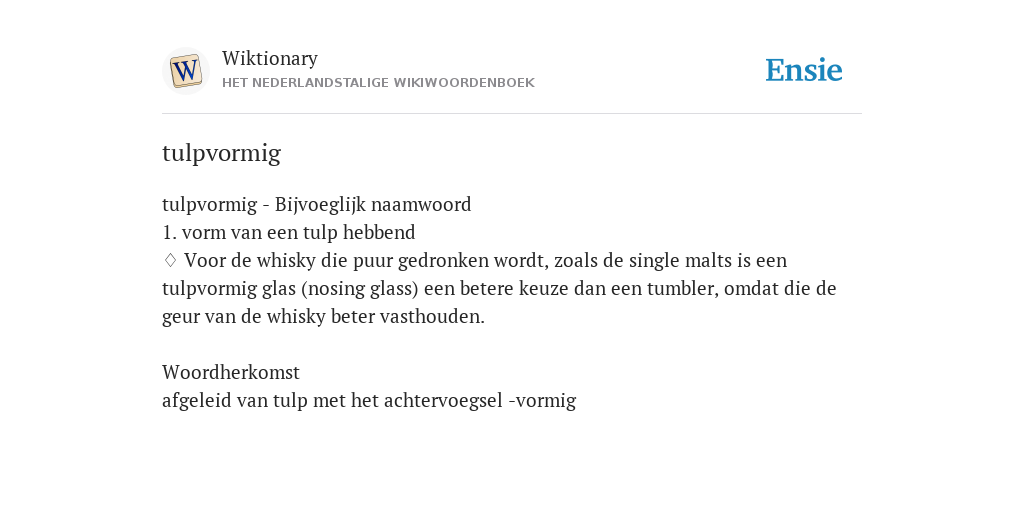The height and width of the screenshot is (512, 1024).
Task: Click the diamond bullet before the example sentence
Action: pyautogui.click(x=170, y=261)
